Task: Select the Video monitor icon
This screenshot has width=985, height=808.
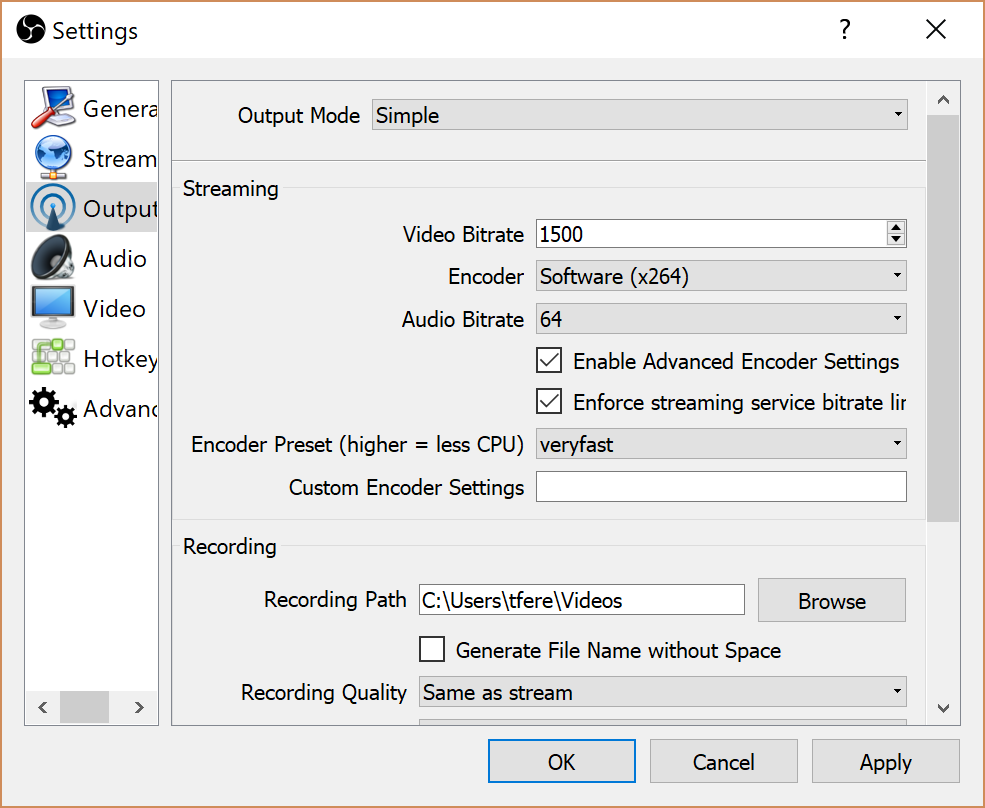Action: (53, 308)
